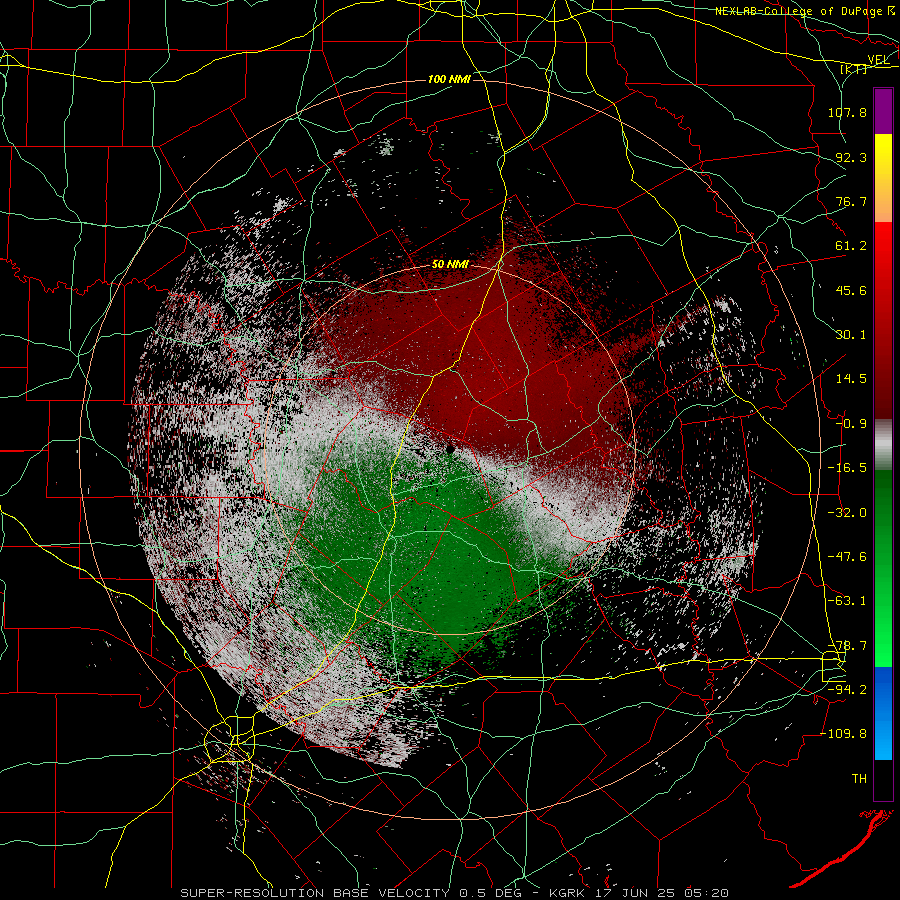Click the 92.3 velocity scale value
This screenshot has width=900, height=900.
click(x=851, y=157)
